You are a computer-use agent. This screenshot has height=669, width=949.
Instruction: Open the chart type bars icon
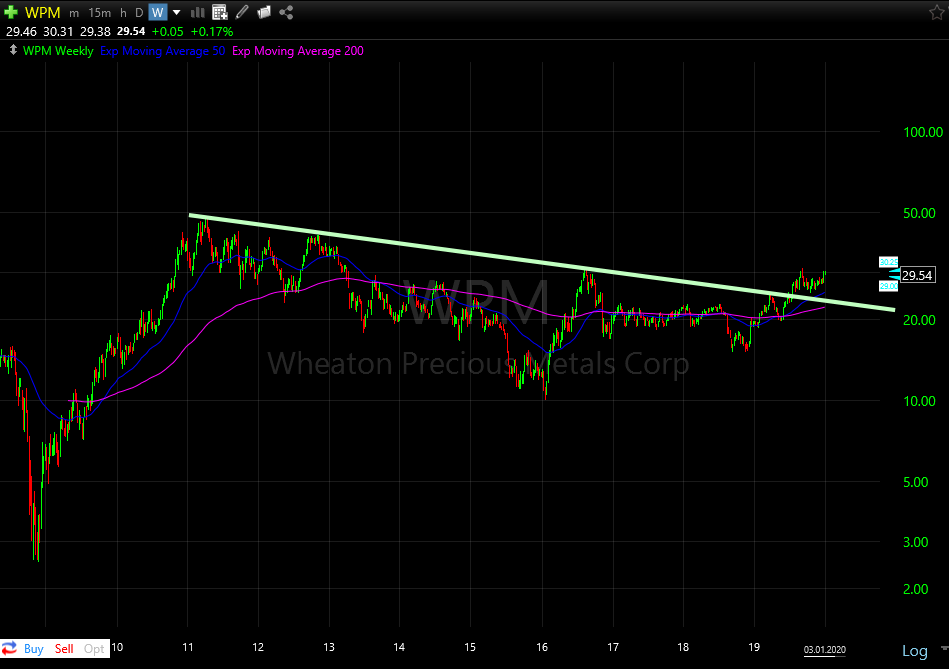click(198, 12)
